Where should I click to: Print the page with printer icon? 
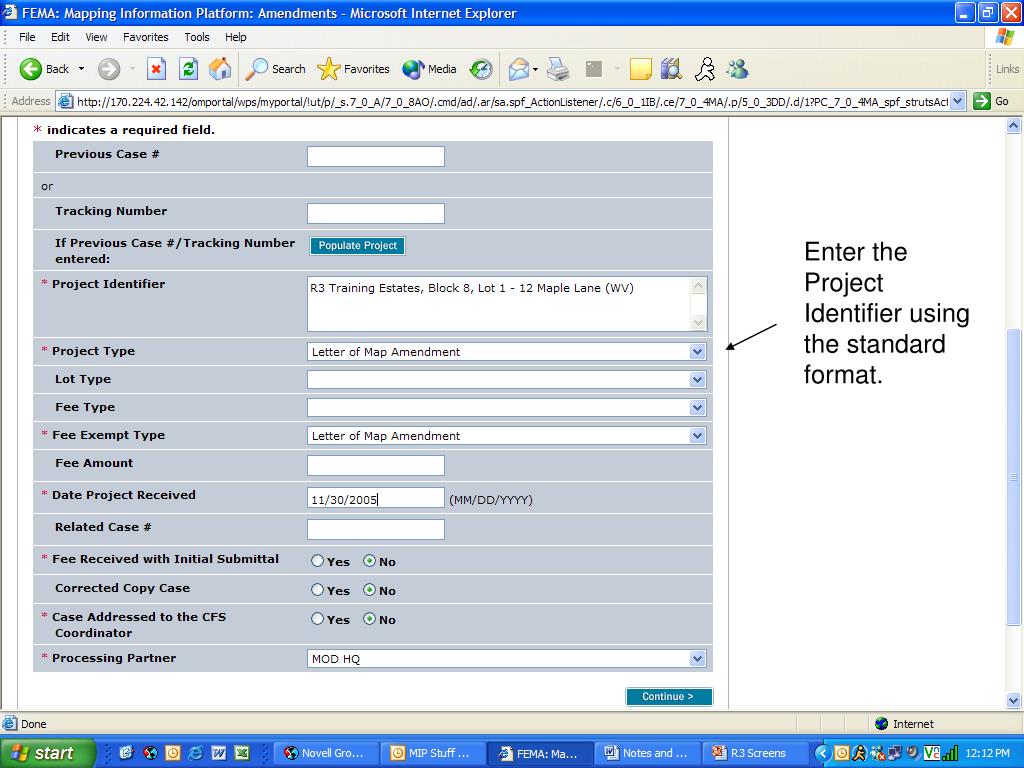558,69
